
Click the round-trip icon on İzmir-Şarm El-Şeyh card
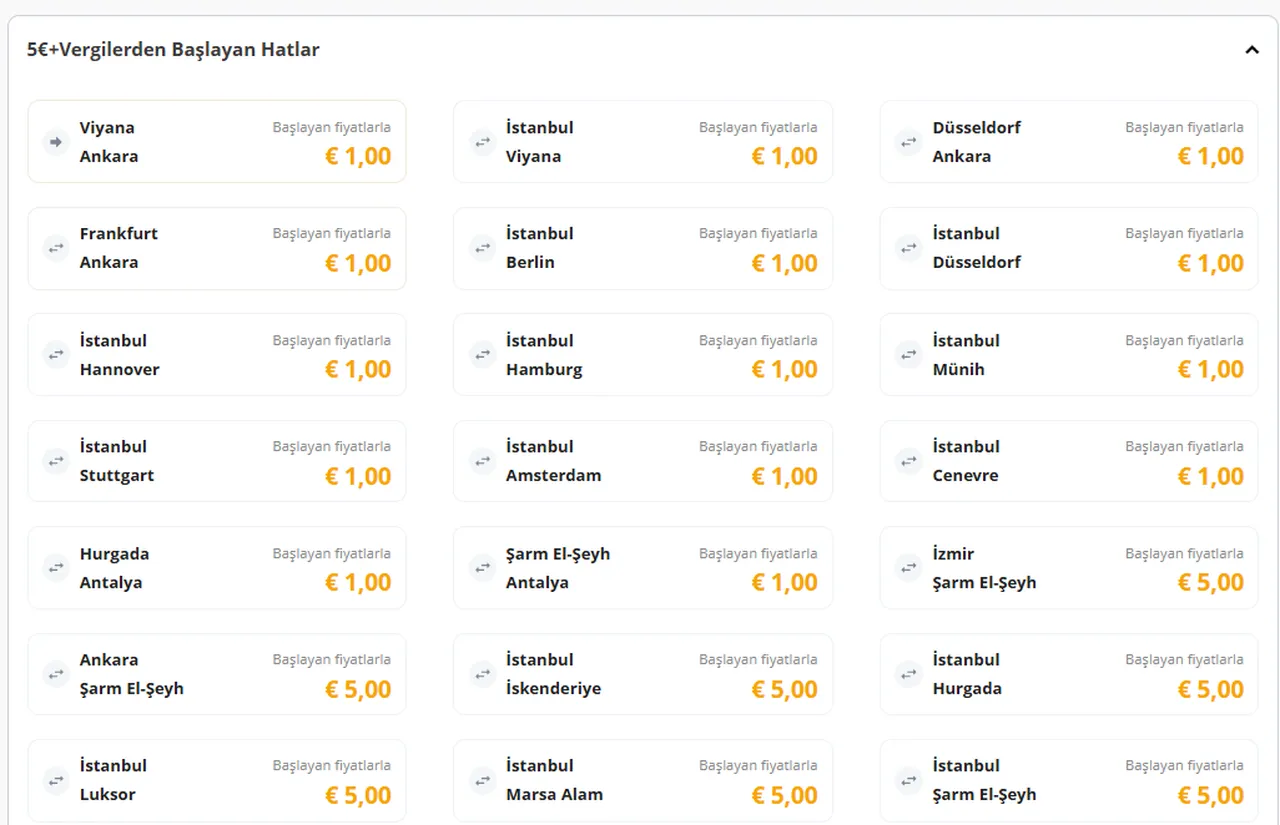pyautogui.click(x=908, y=567)
